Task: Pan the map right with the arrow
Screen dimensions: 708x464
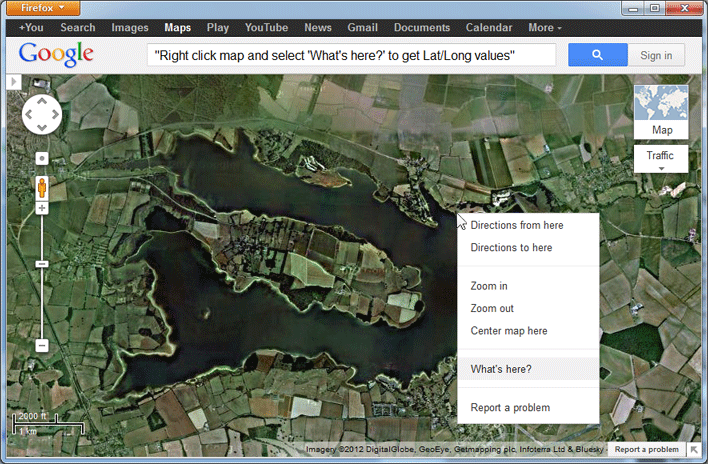Action: (55, 115)
